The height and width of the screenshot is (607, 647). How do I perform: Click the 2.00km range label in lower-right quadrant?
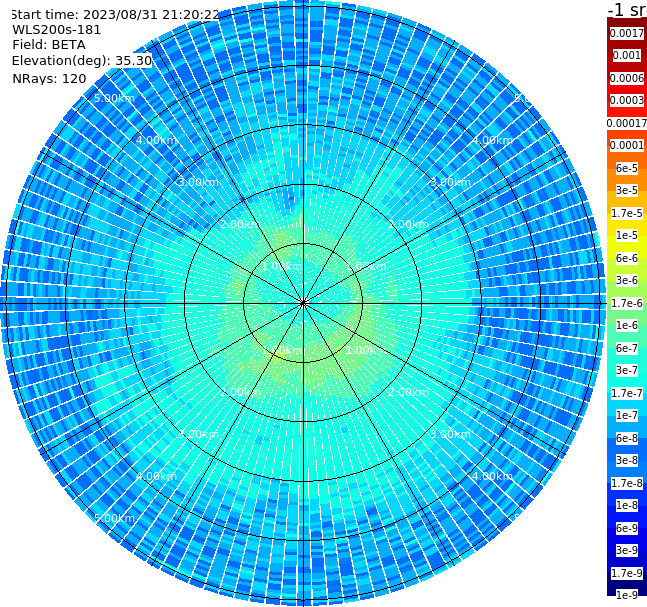coord(409,392)
